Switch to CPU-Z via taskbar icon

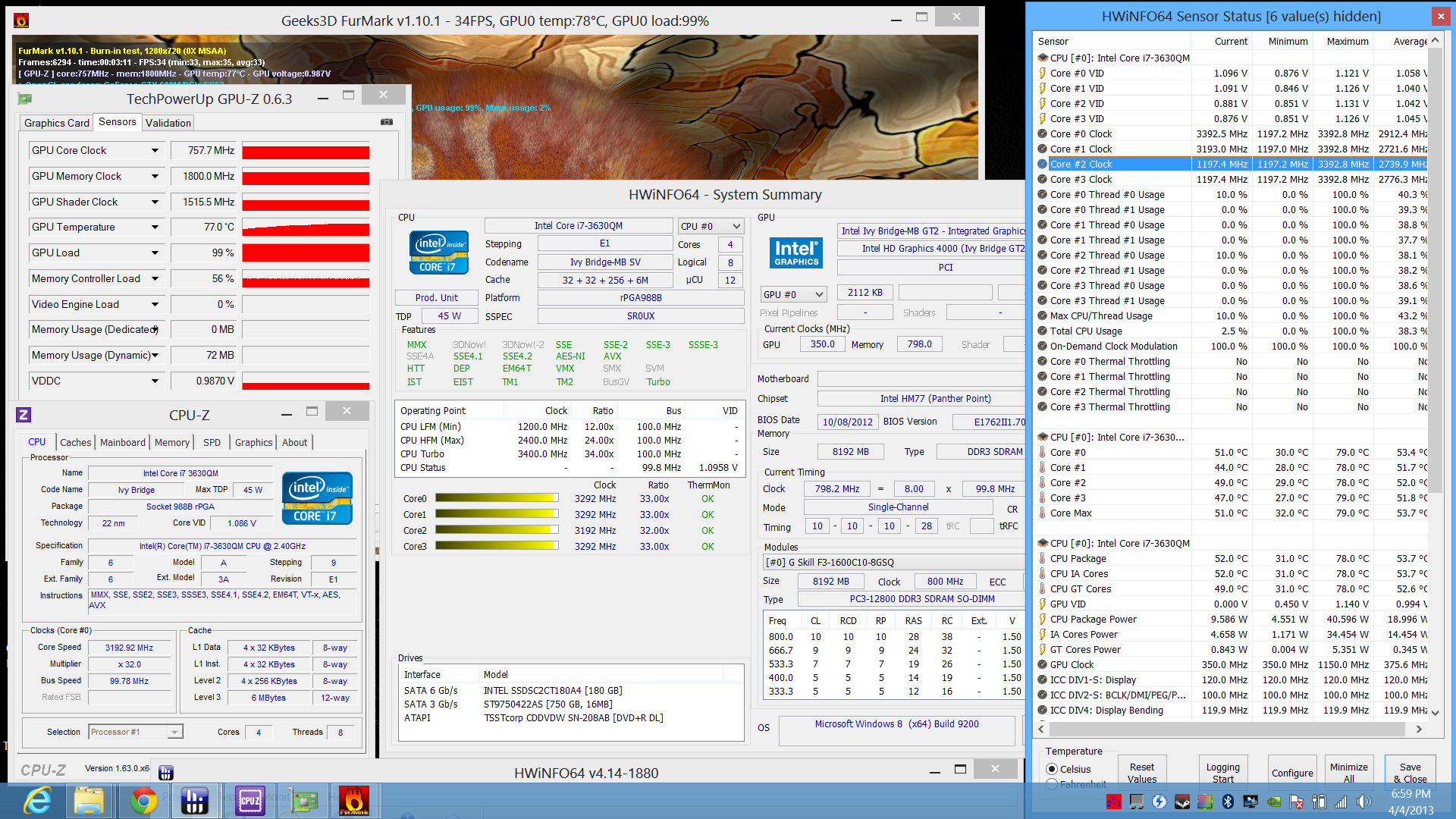(249, 801)
